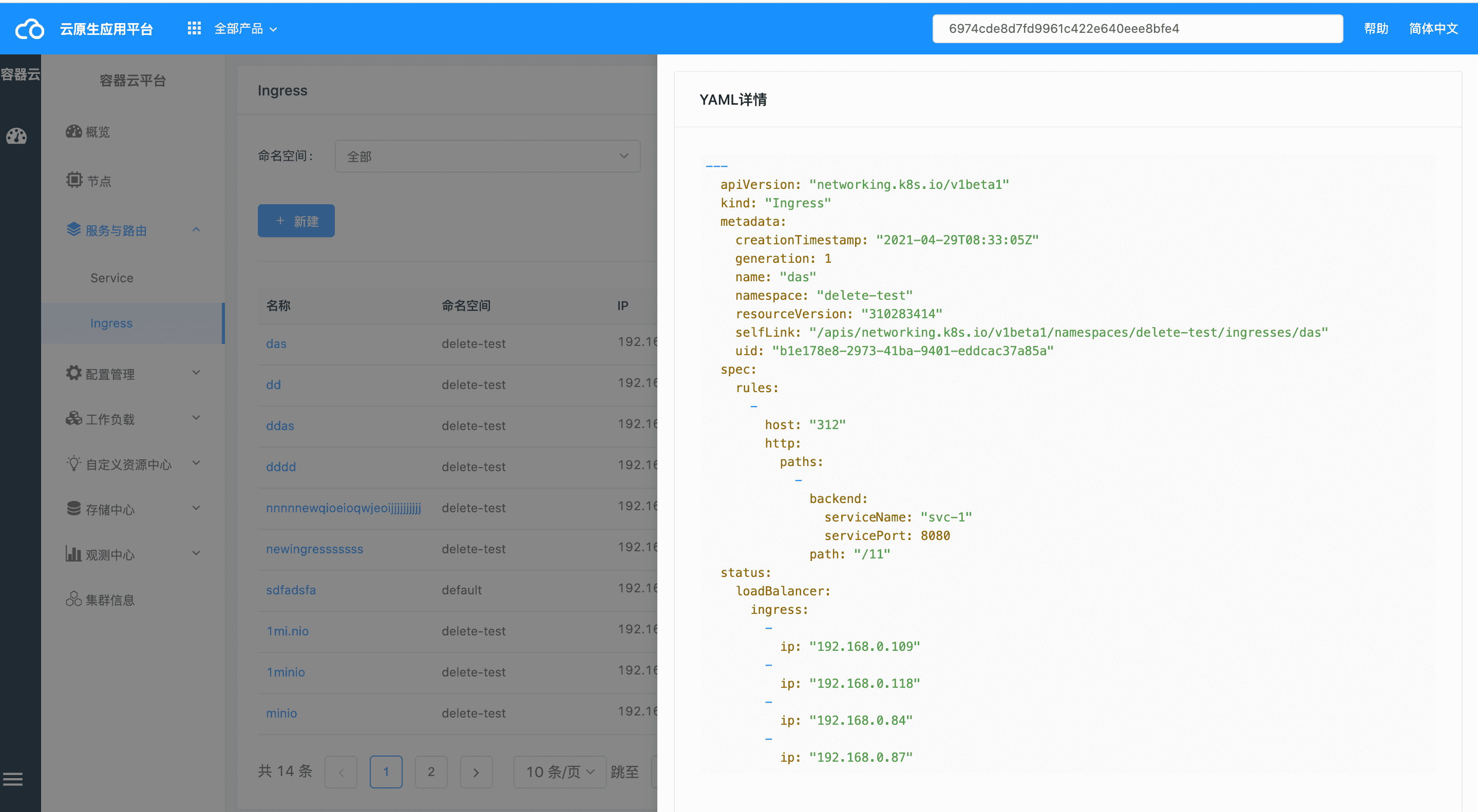Expand the 观测中心 menu chevron
The height and width of the screenshot is (812, 1478).
(x=196, y=553)
